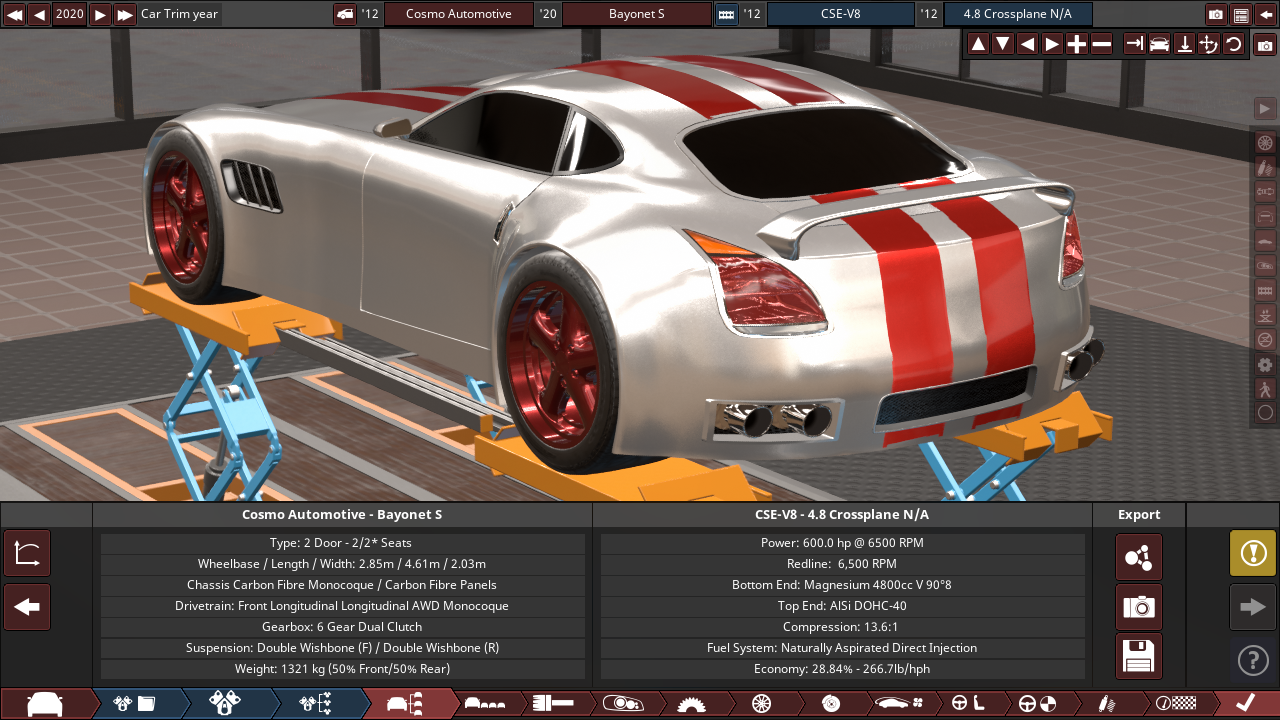Open the engine tree list tab
This screenshot has width=1280, height=720.
click(x=315, y=703)
